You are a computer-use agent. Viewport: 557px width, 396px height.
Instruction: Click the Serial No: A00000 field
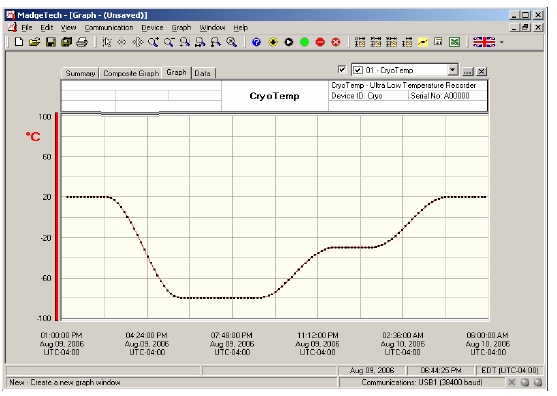[448, 96]
